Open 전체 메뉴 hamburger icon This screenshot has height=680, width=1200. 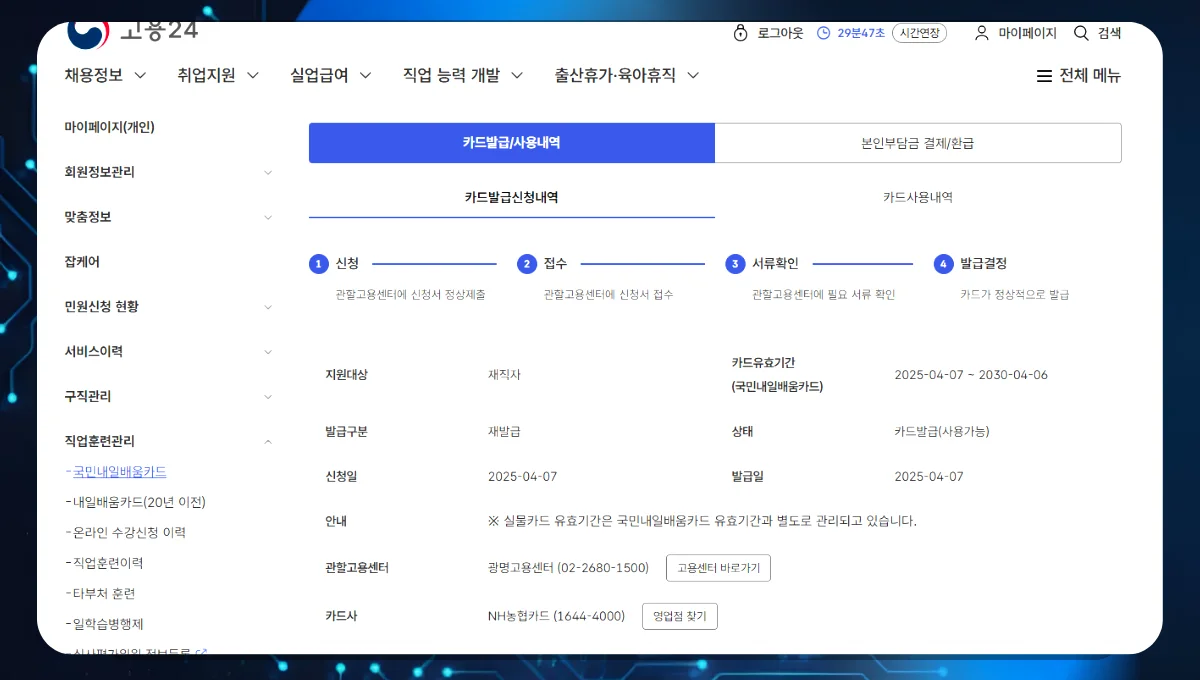(x=1044, y=76)
